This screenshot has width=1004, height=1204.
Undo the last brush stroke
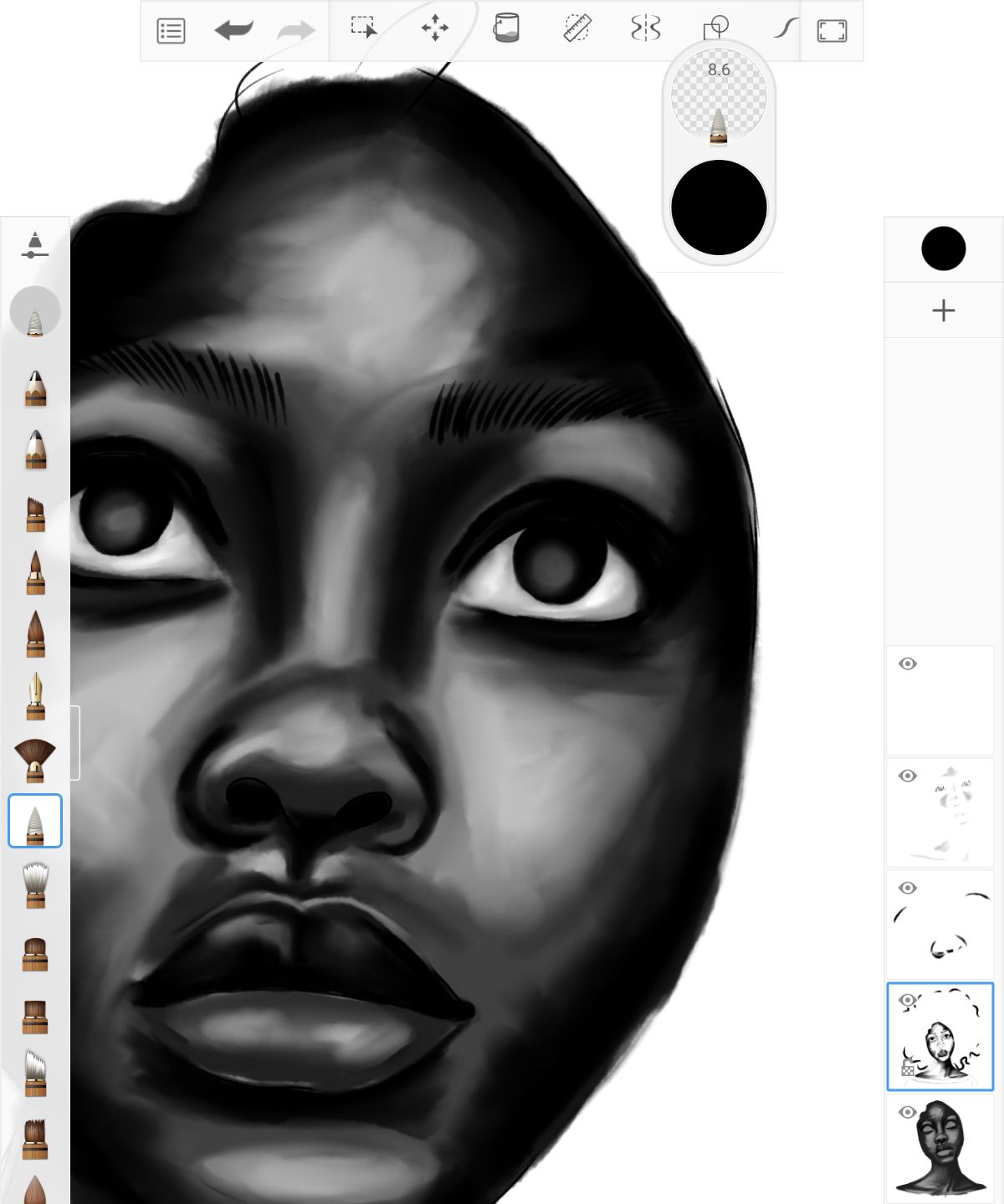tap(234, 29)
